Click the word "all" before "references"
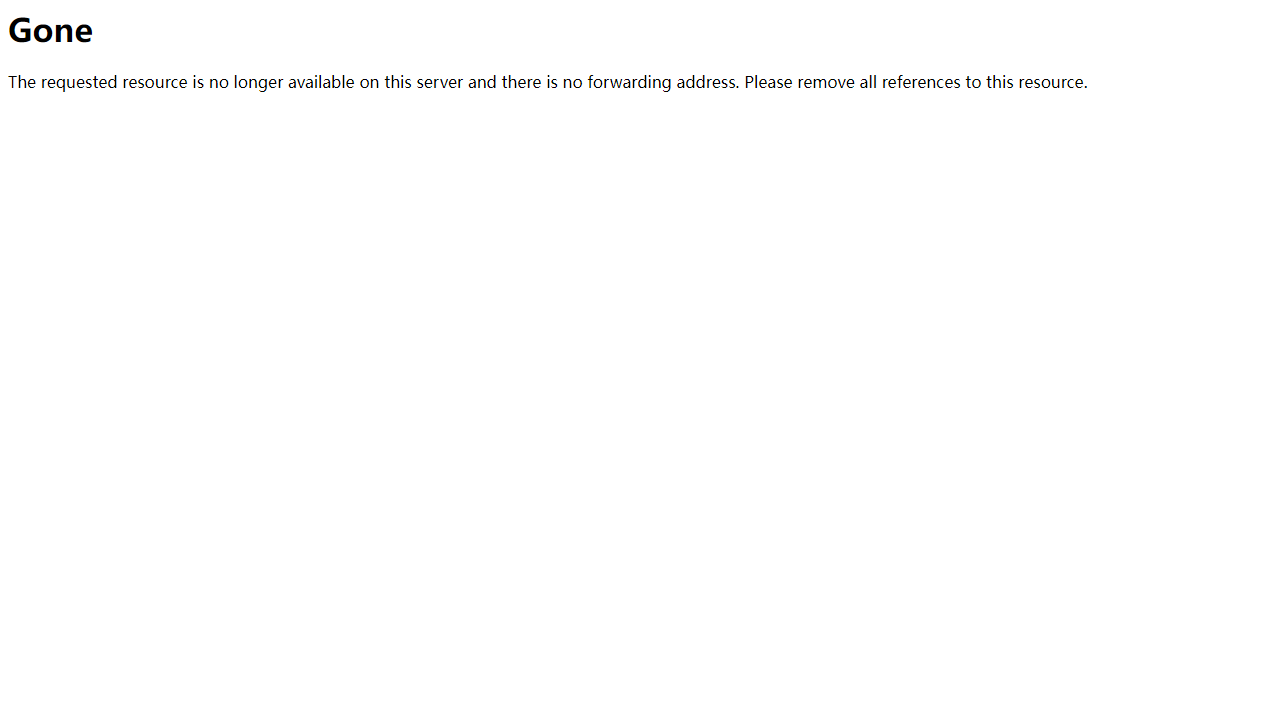This screenshot has height=720, width=1280. [x=868, y=82]
